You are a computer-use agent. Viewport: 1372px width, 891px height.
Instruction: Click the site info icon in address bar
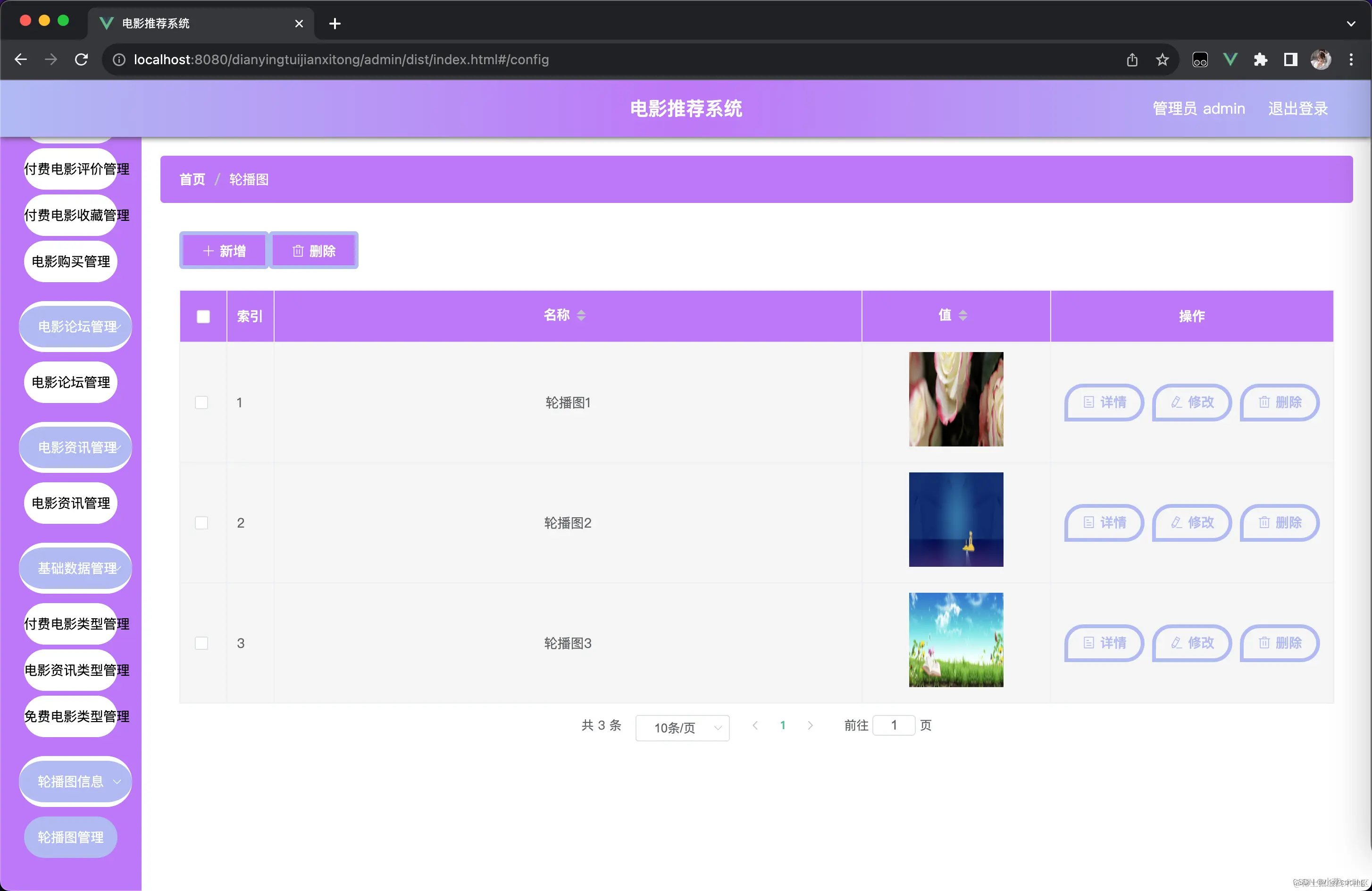(x=119, y=59)
